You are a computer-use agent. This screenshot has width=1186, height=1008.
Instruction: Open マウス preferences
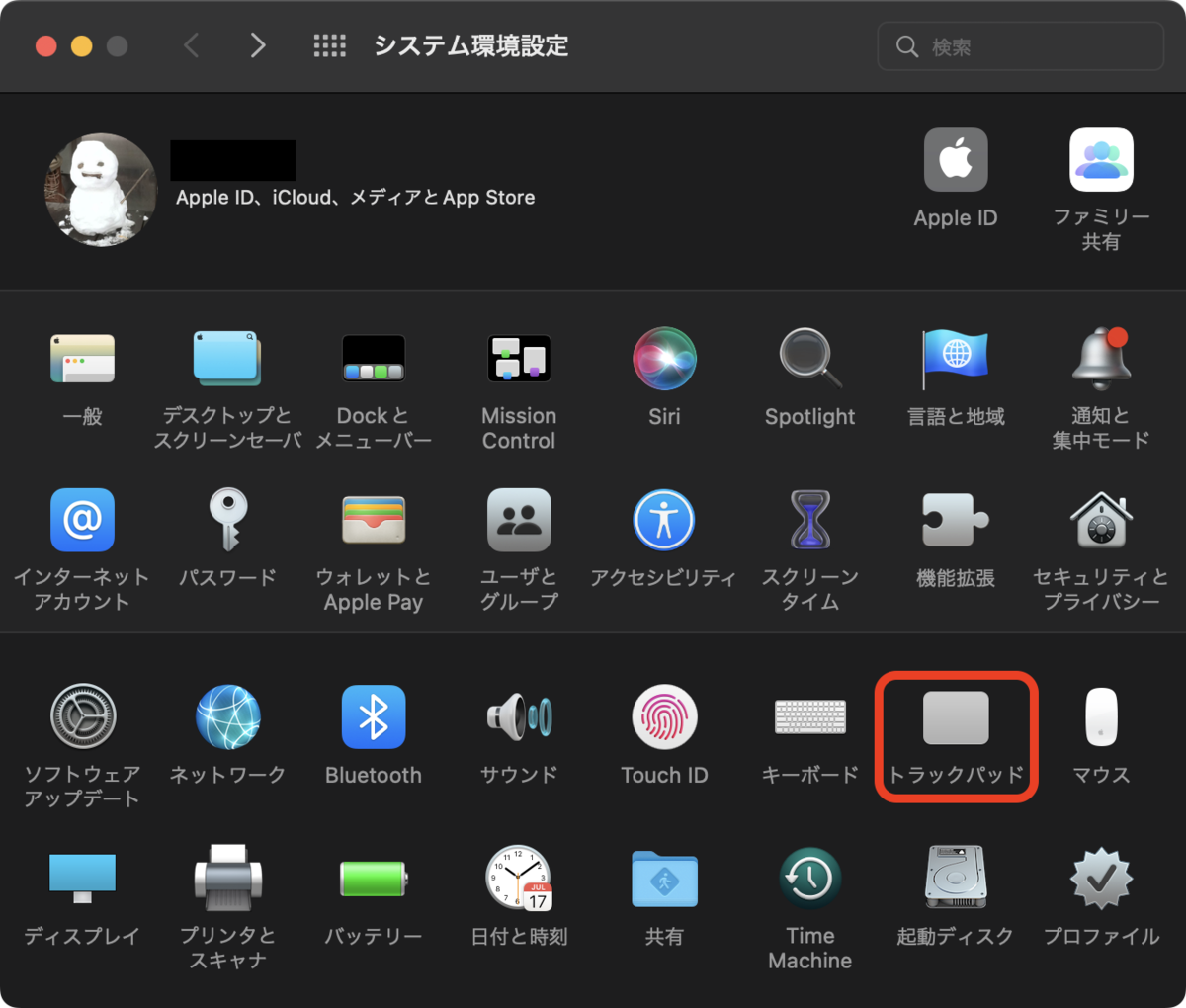click(x=1101, y=717)
